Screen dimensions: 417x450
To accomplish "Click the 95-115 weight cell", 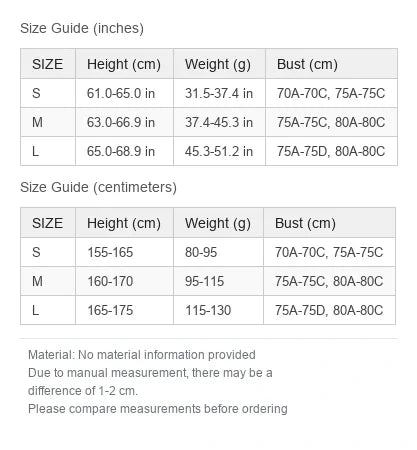I will (x=218, y=281).
